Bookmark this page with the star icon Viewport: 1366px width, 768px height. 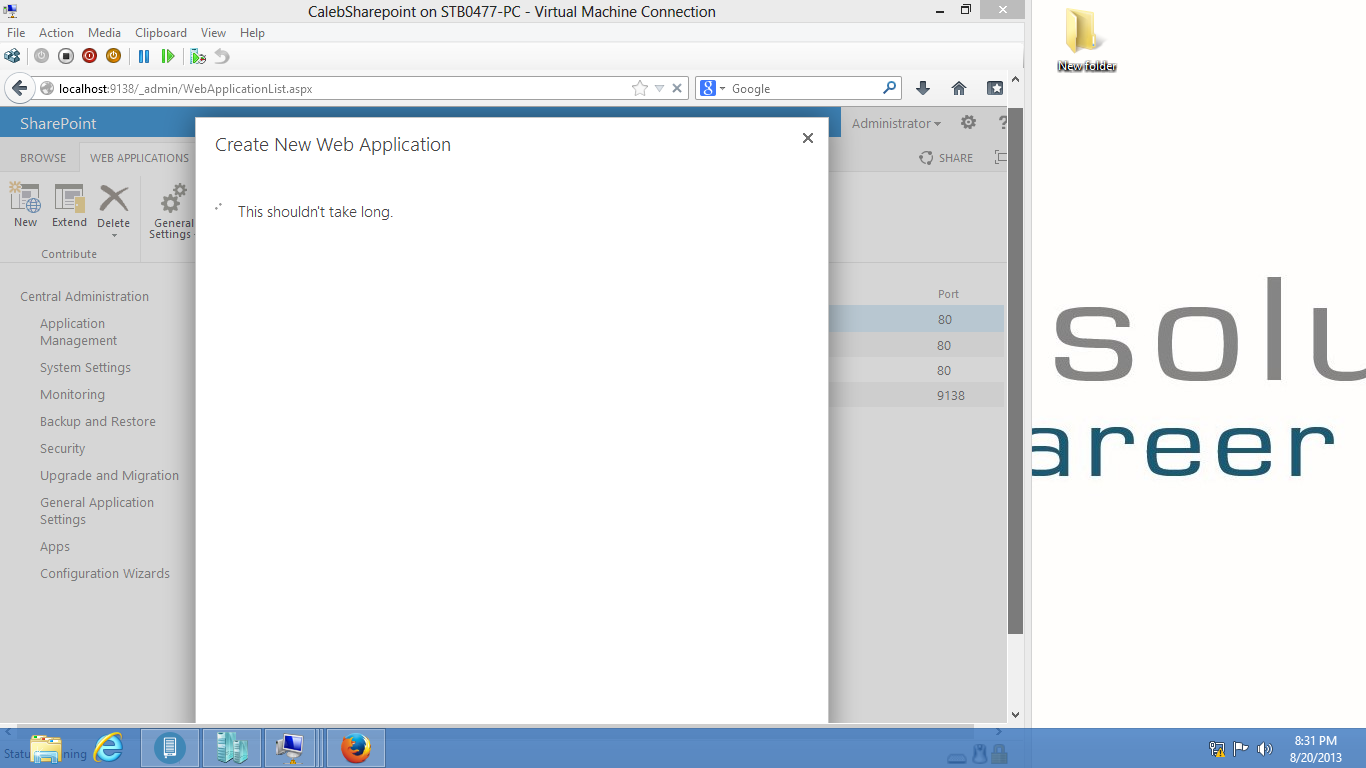pyautogui.click(x=640, y=88)
